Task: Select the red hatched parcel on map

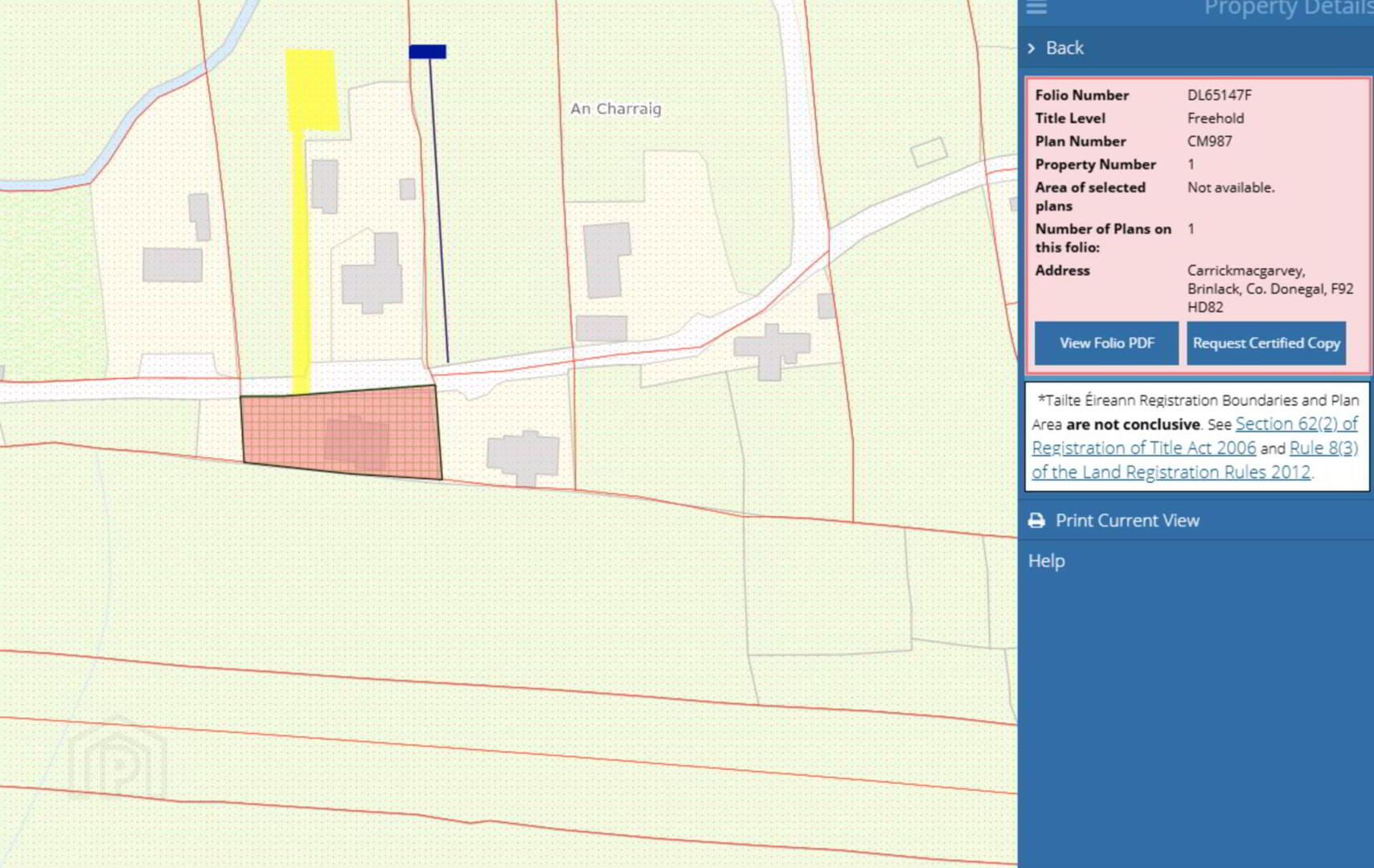Action: pos(342,432)
